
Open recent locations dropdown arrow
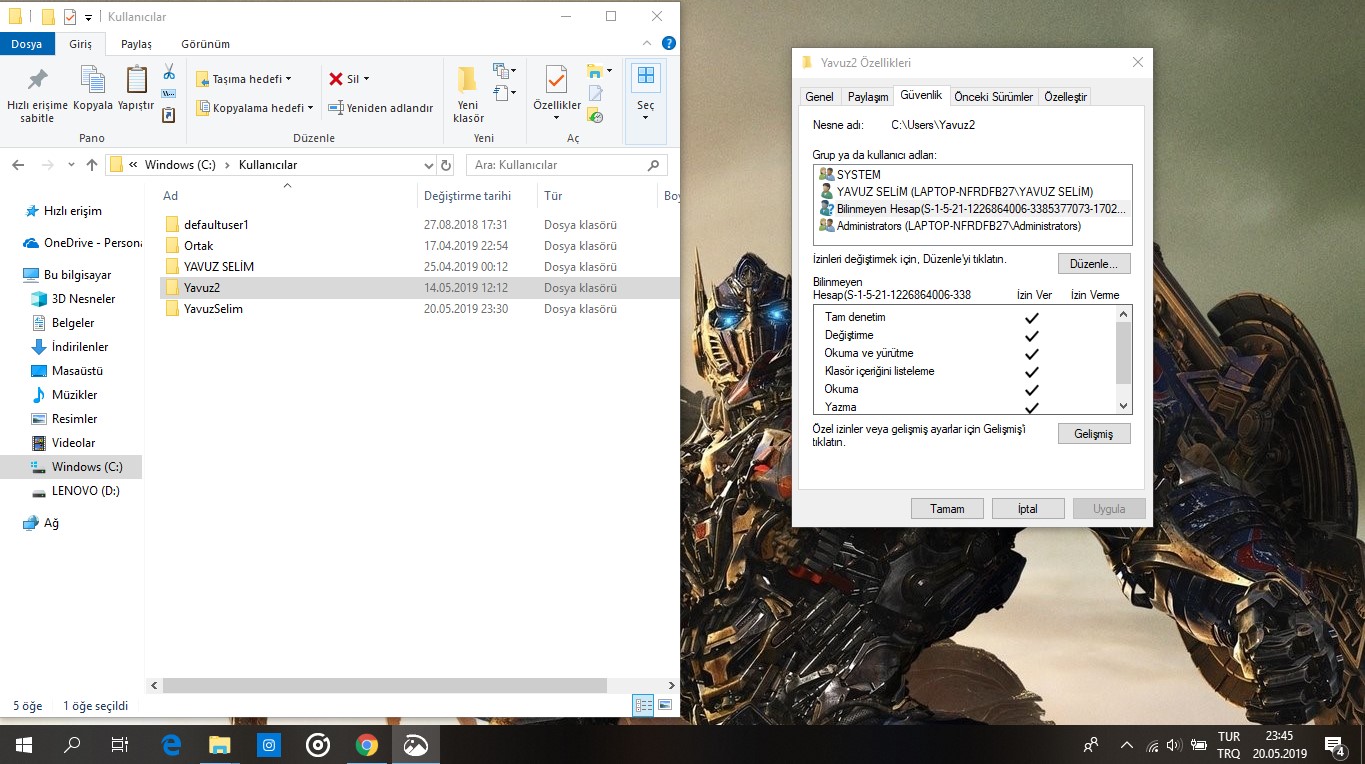pyautogui.click(x=71, y=165)
